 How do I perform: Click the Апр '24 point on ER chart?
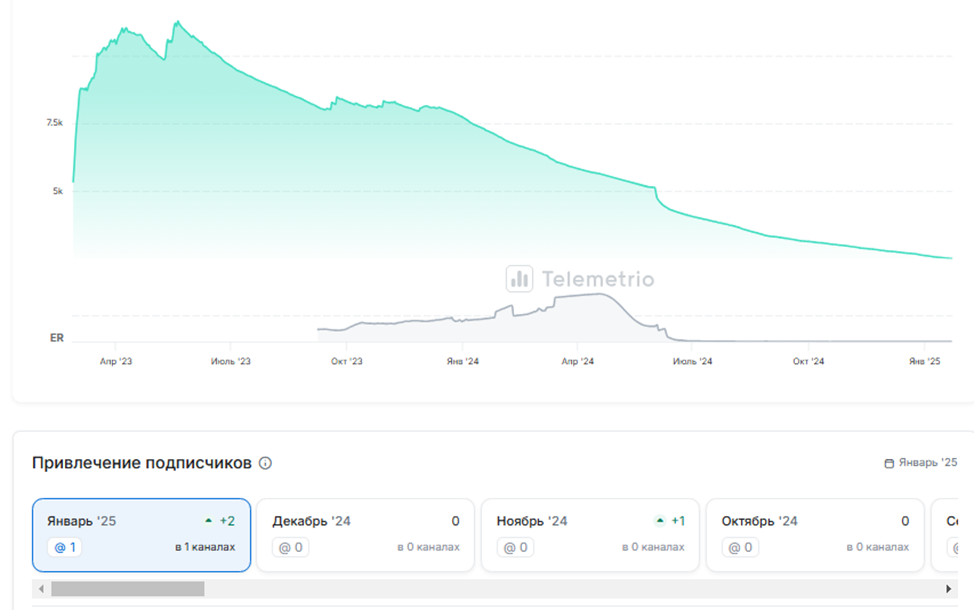pyautogui.click(x=577, y=295)
